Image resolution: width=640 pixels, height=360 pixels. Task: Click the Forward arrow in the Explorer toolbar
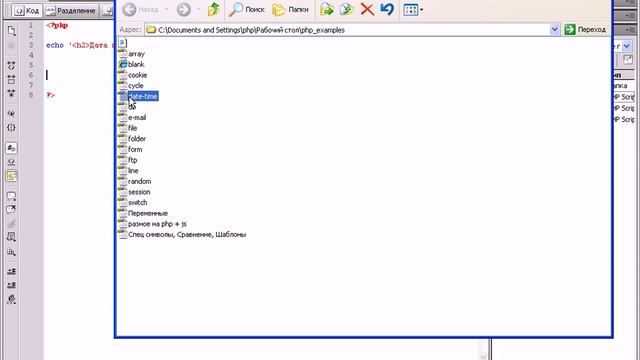tap(184, 9)
